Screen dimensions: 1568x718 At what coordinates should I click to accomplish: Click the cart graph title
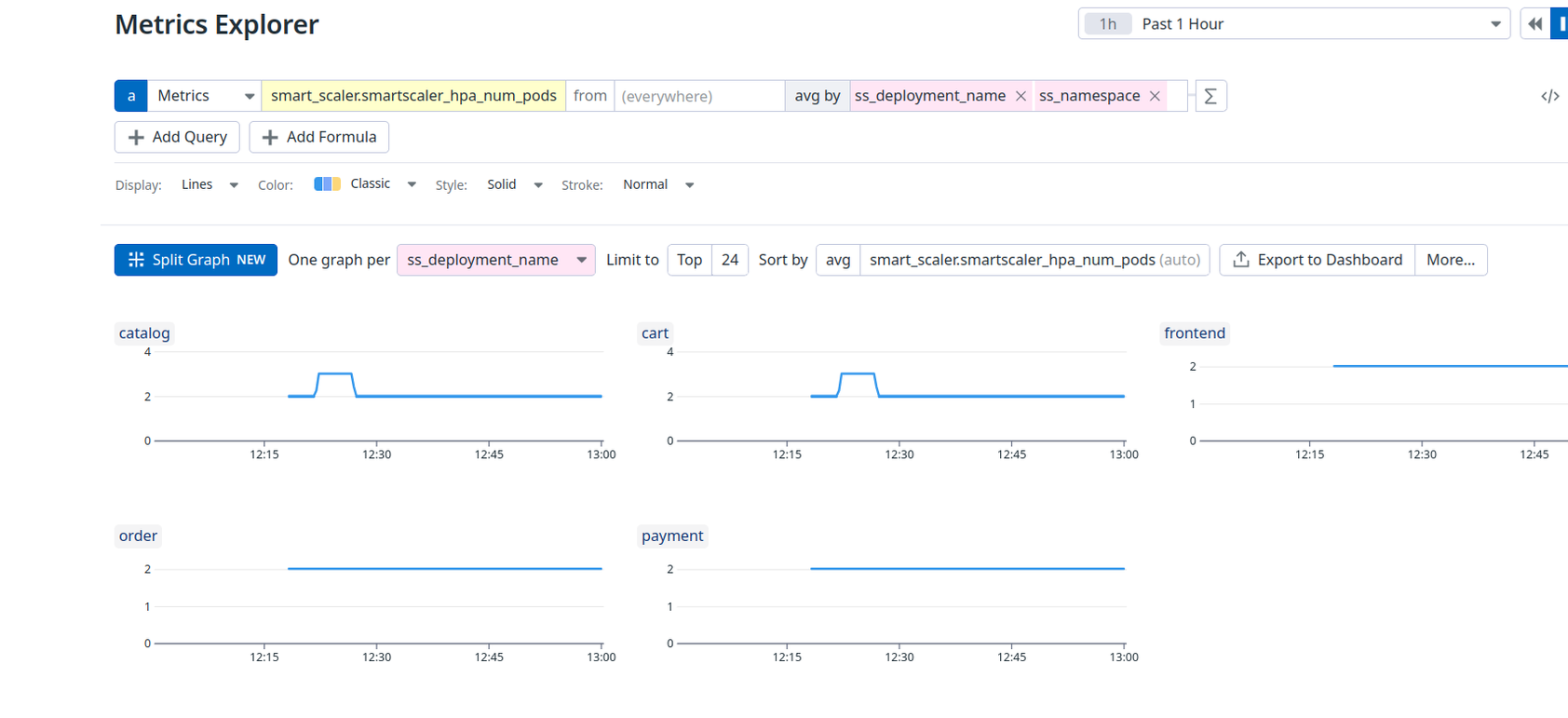coord(655,333)
